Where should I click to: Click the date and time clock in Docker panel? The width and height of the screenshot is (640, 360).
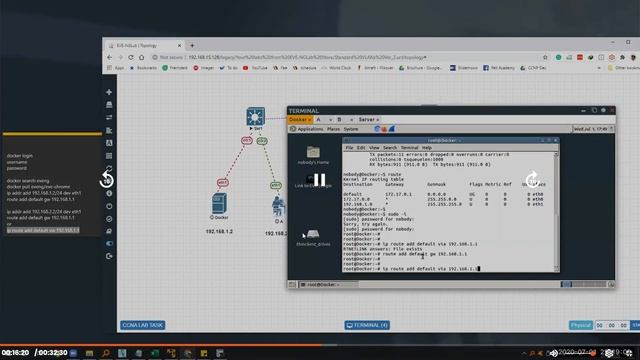pyautogui.click(x=591, y=129)
